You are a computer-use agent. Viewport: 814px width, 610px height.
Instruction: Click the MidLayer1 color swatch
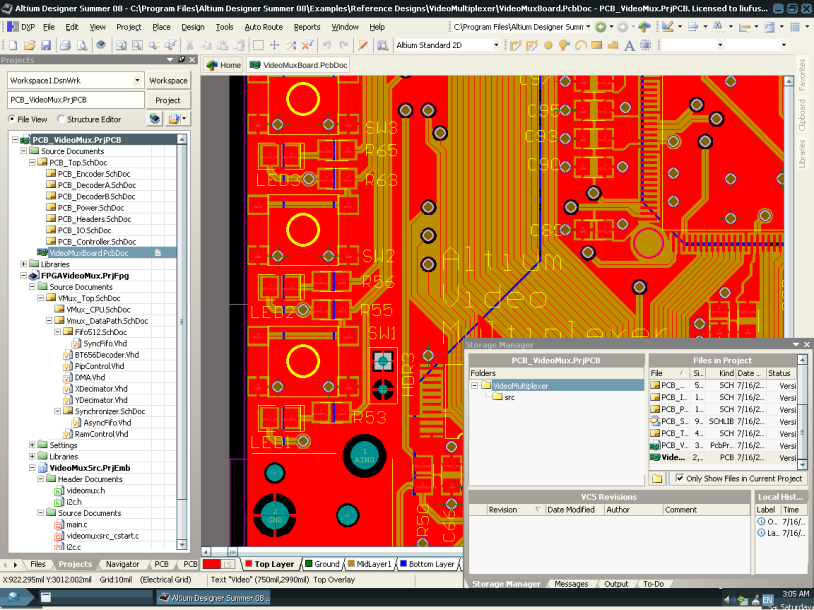351,564
